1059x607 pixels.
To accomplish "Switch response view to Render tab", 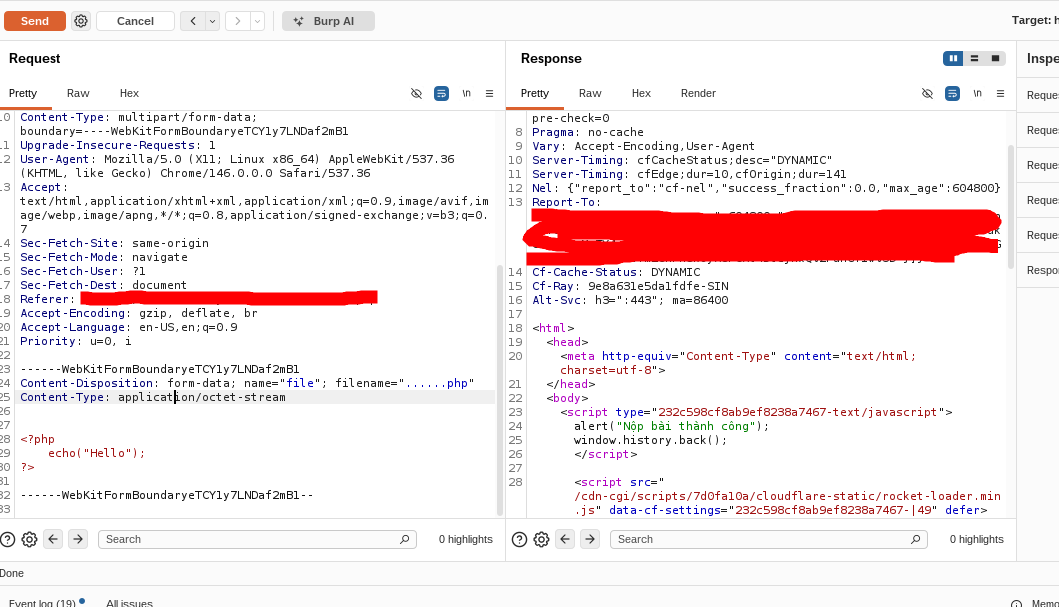I will click(698, 93).
